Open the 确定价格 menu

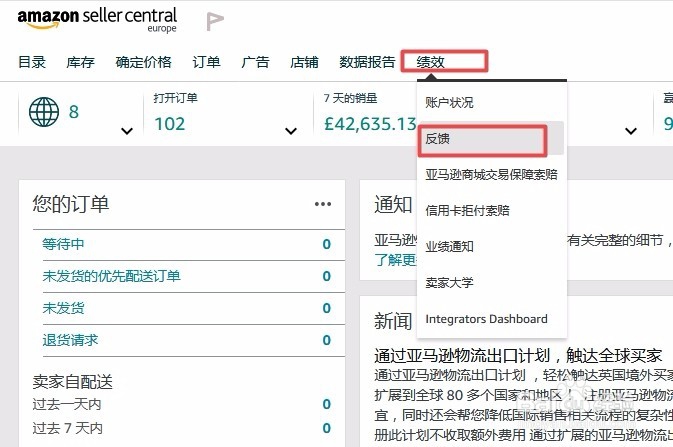143,62
